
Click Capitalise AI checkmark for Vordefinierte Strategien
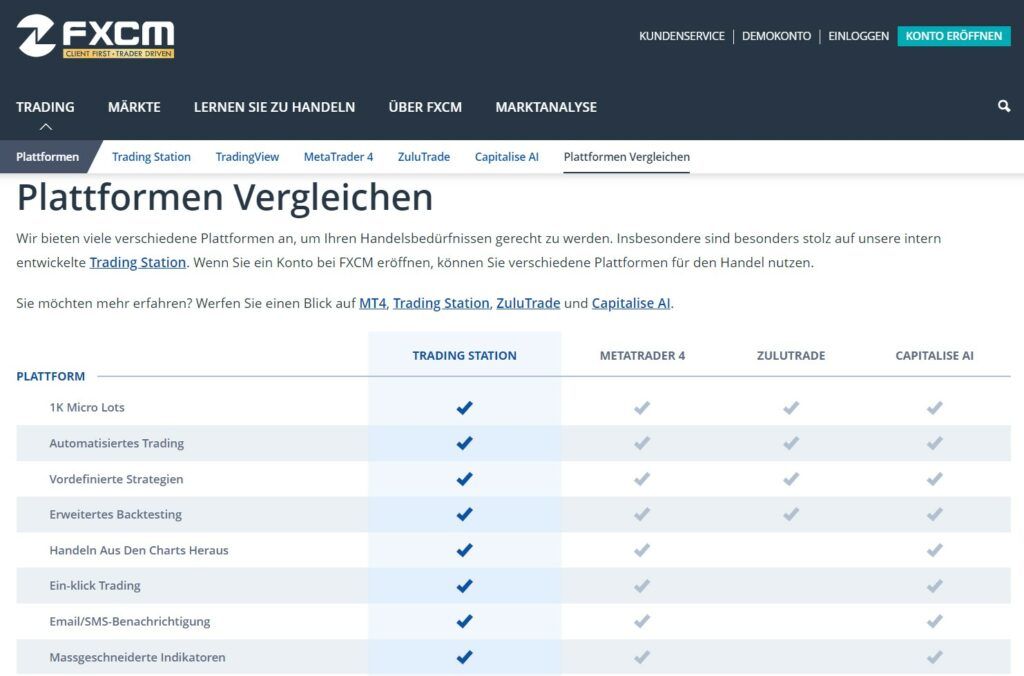(x=935, y=479)
